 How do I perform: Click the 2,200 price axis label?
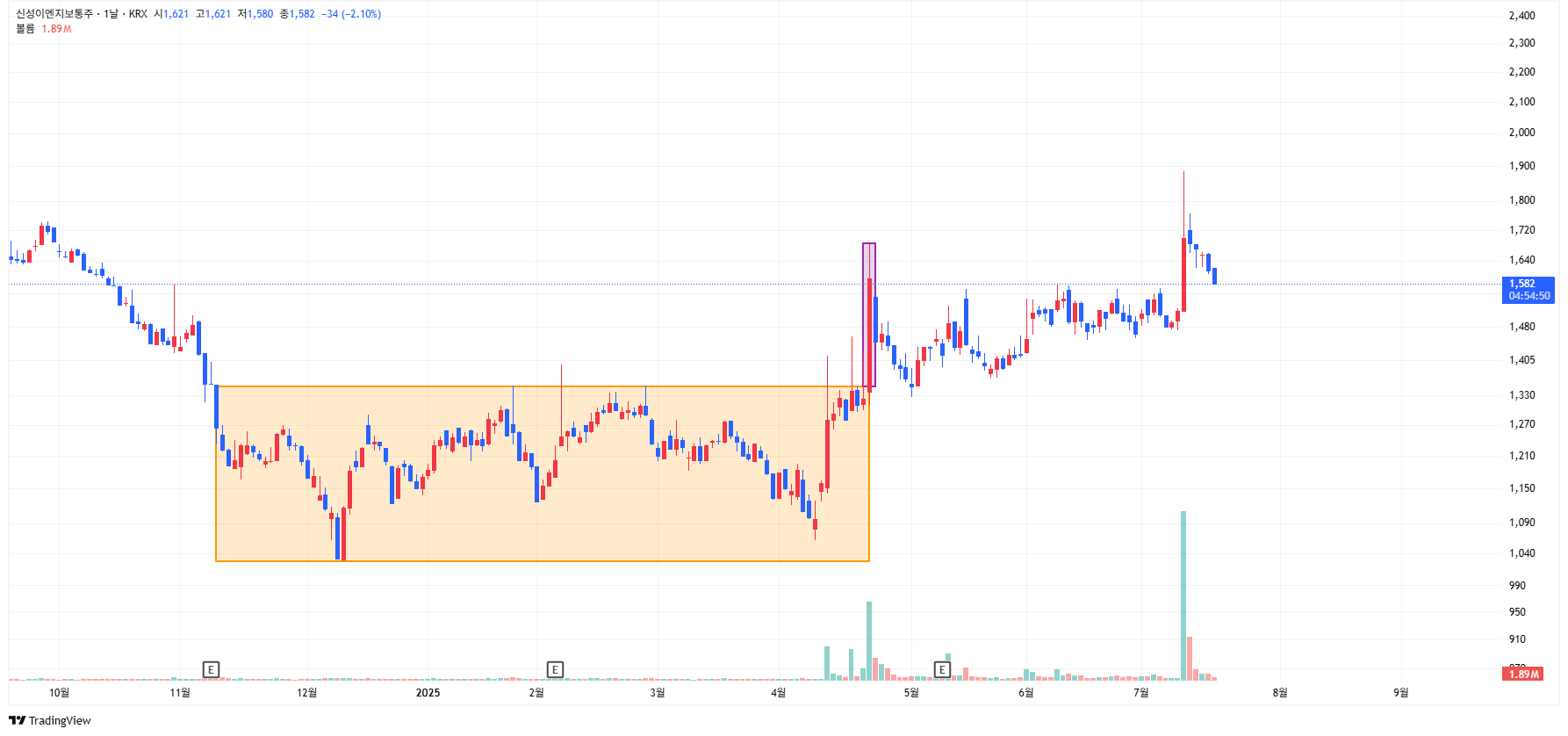[x=1522, y=72]
